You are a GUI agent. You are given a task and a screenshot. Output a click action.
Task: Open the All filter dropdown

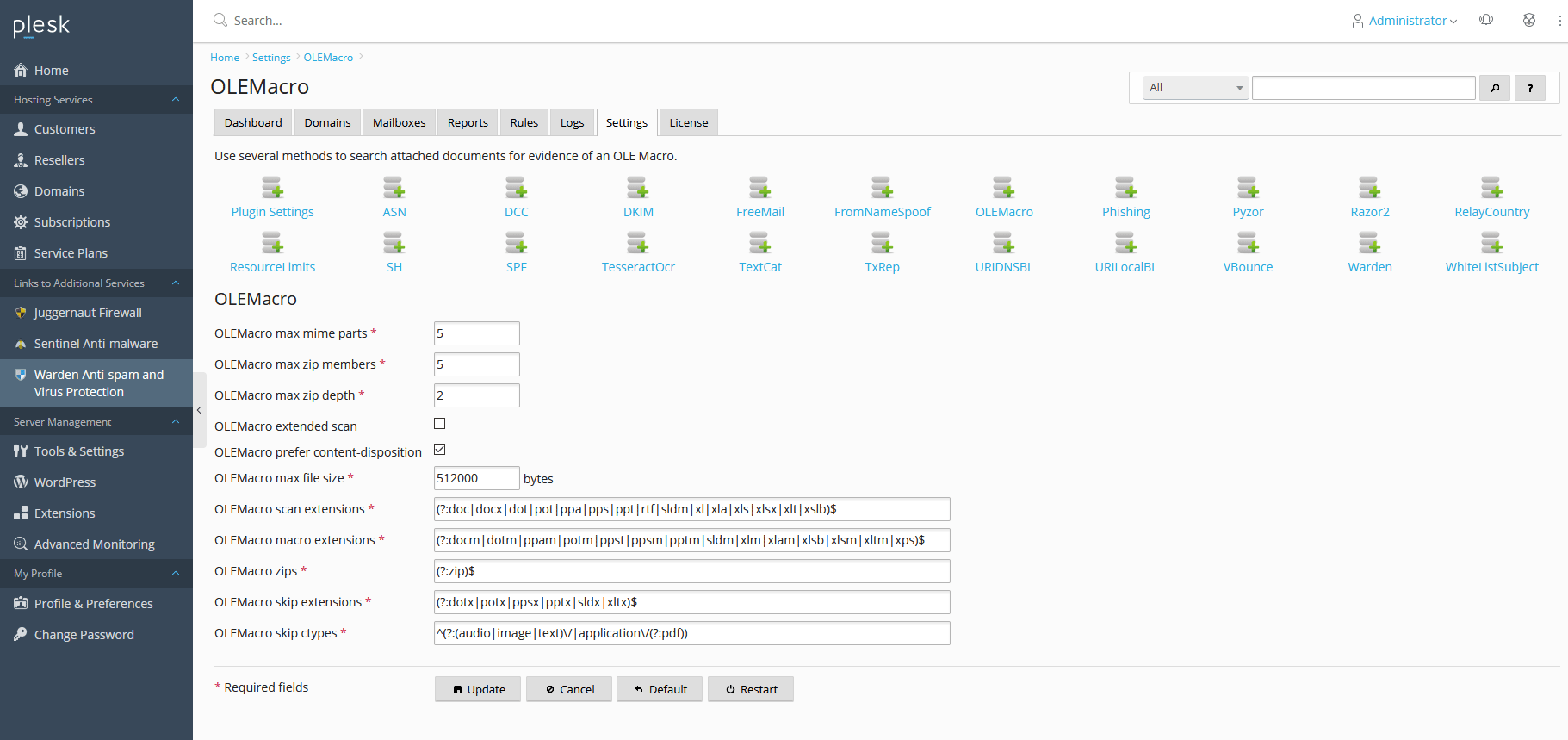(1196, 88)
